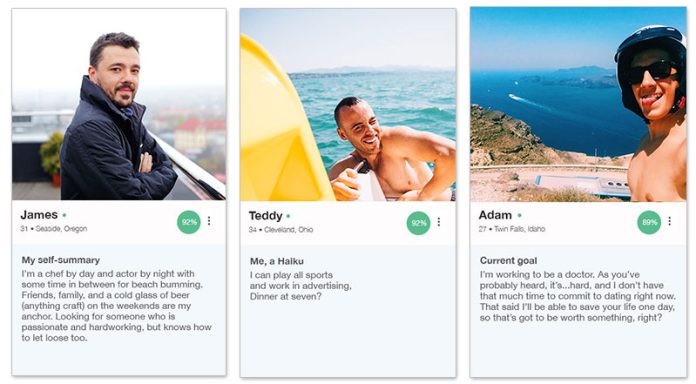Click the name Teddy
The image size is (696, 384).
(x=265, y=216)
